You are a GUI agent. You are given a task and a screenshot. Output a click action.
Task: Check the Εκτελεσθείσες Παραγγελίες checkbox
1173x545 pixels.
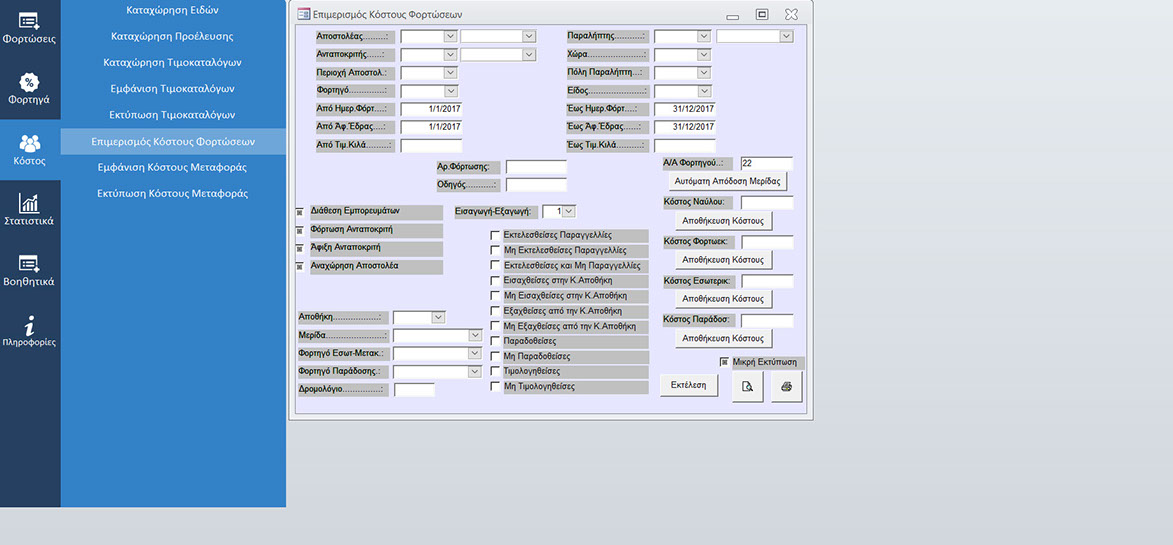click(495, 236)
